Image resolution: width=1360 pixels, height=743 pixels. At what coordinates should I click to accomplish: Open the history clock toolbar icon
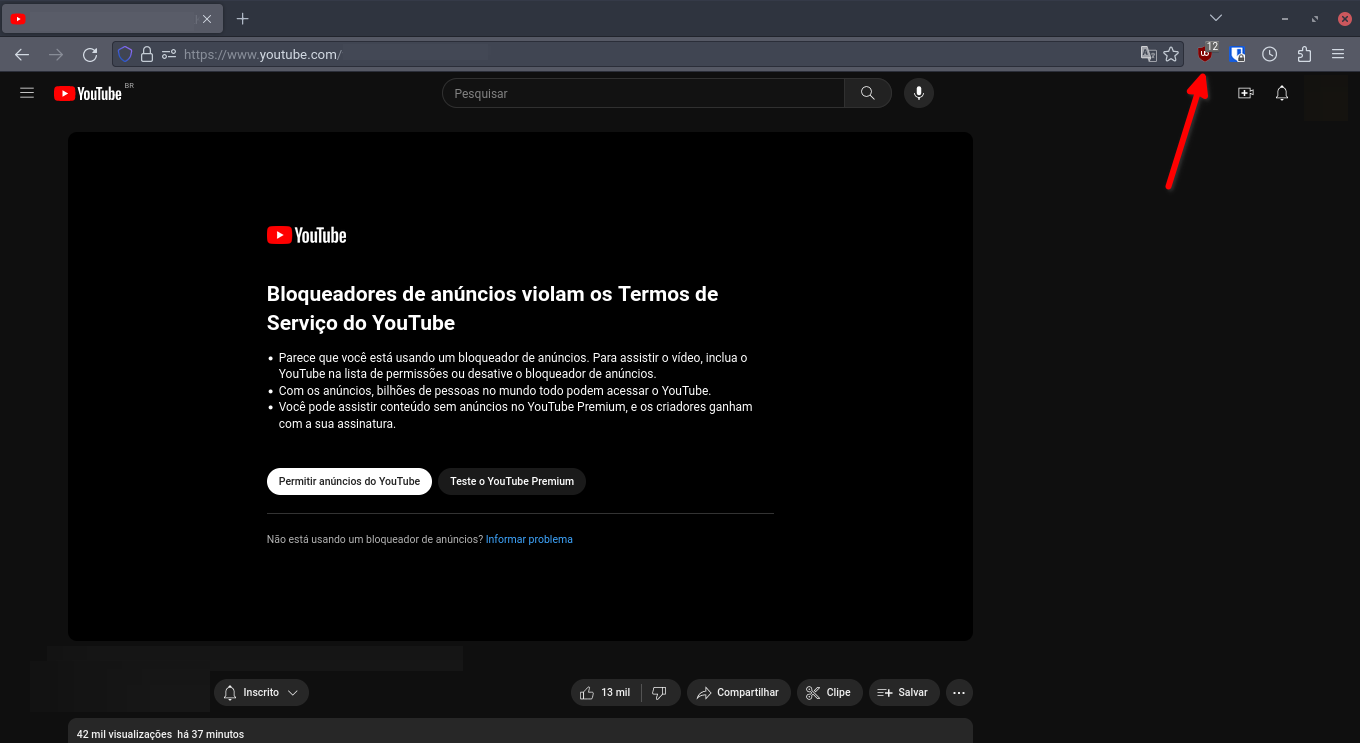pos(1270,54)
